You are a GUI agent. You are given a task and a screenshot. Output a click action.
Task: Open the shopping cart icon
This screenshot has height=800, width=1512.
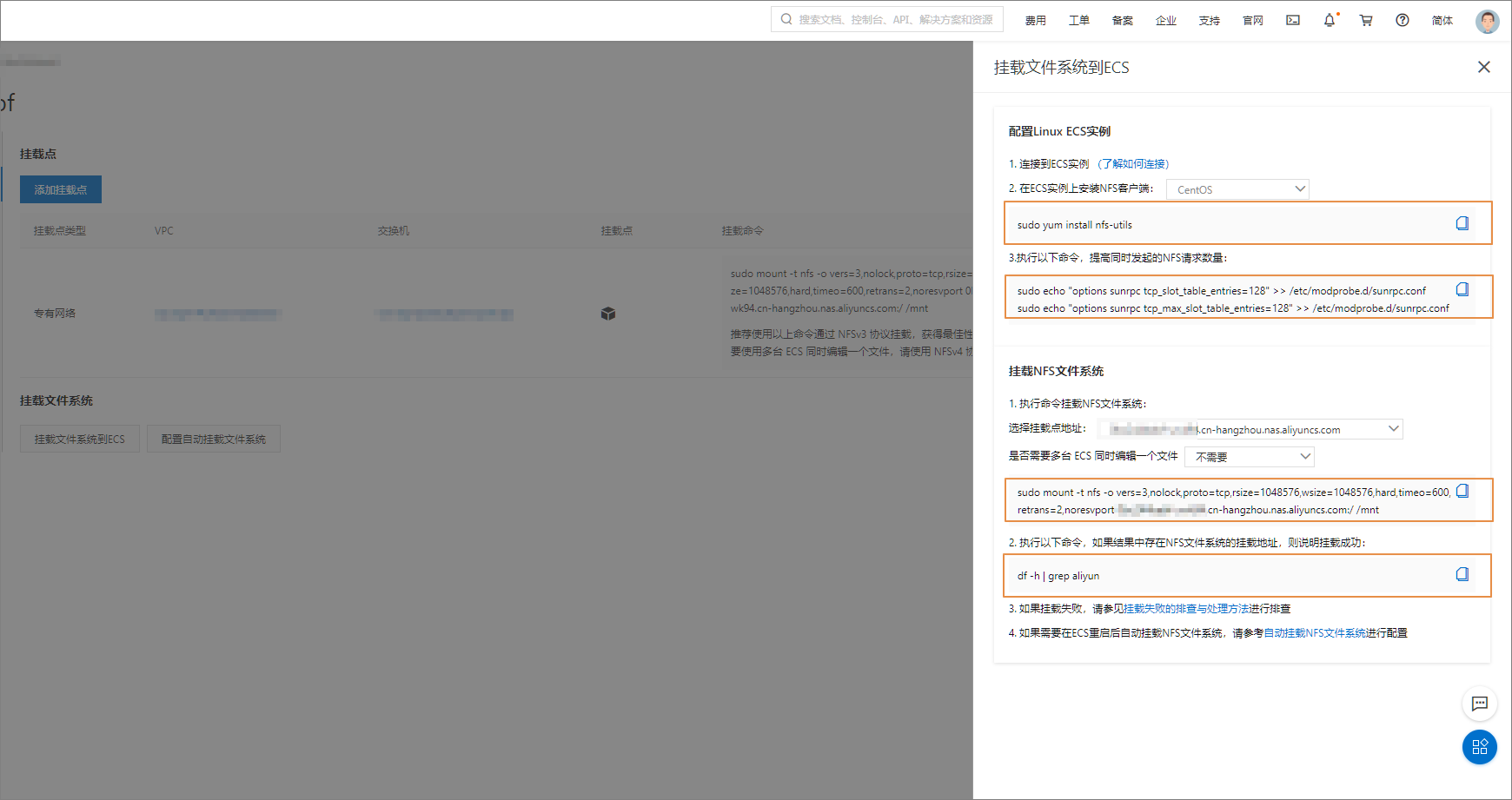point(1366,20)
